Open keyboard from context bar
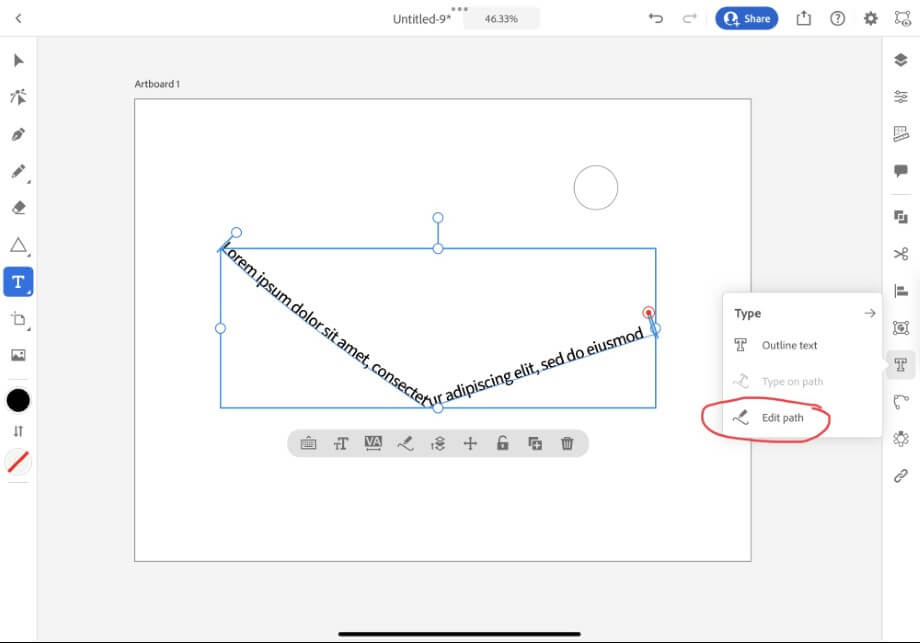Image resolution: width=920 pixels, height=643 pixels. coord(309,444)
